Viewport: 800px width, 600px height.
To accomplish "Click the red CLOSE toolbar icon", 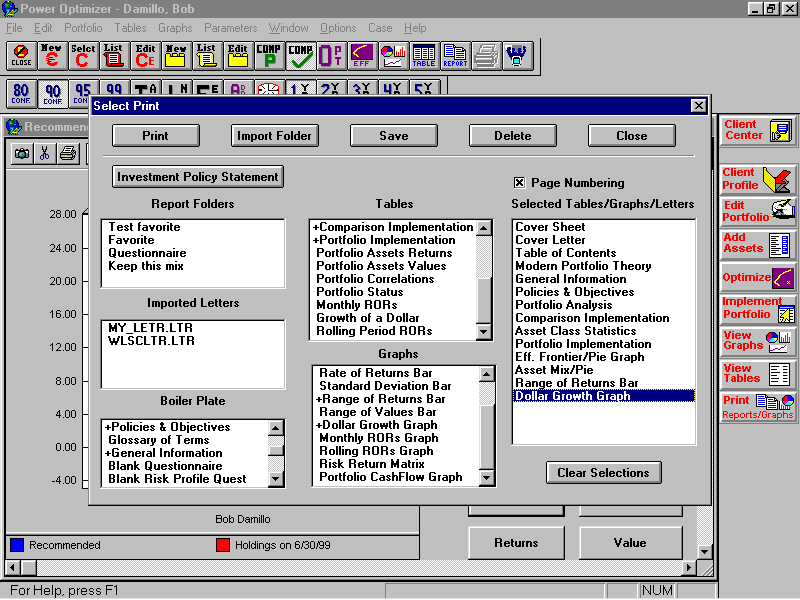I will 21,56.
